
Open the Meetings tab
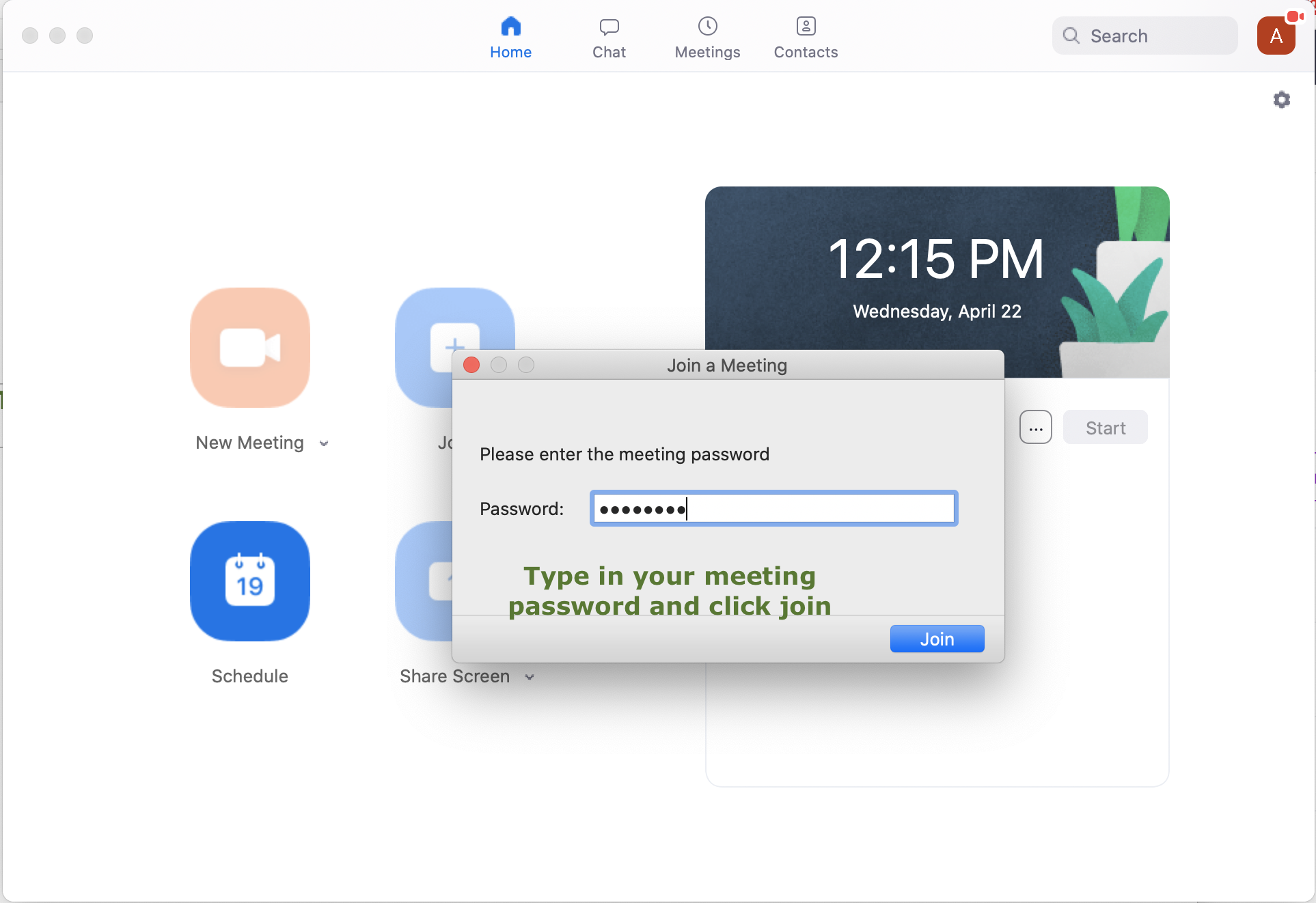(x=707, y=38)
